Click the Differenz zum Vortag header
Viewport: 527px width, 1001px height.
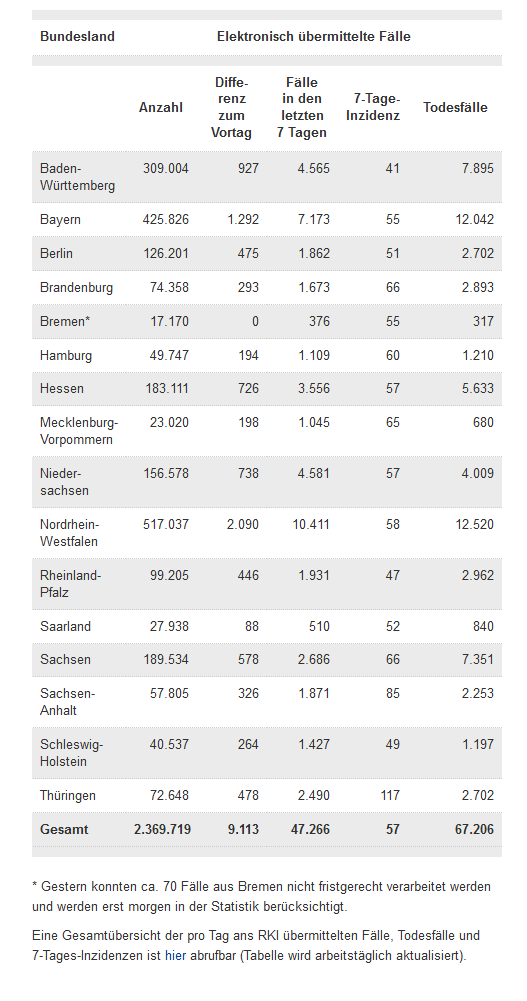tap(232, 107)
